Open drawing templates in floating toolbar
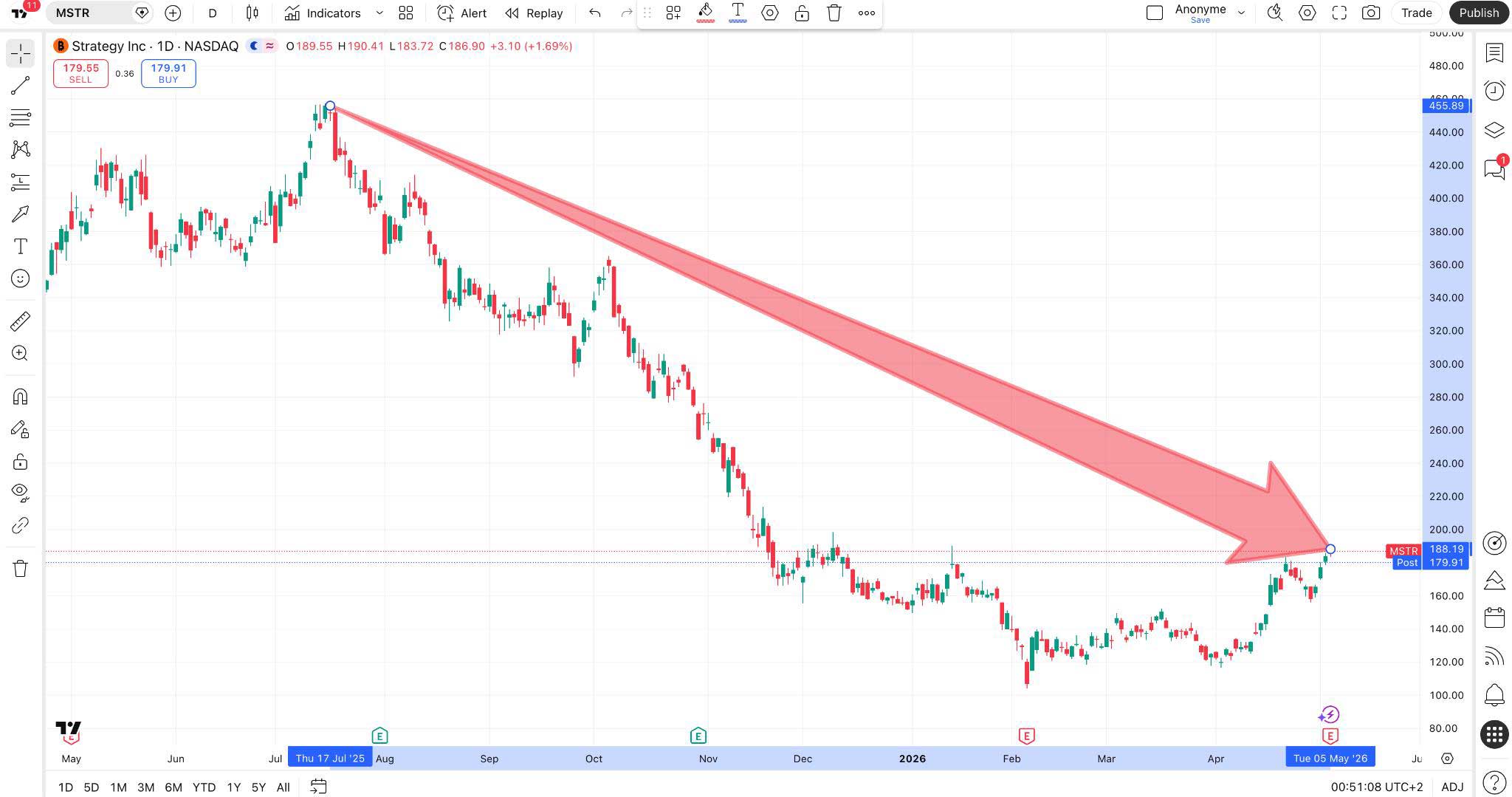This screenshot has width=1512, height=797. pyautogui.click(x=673, y=13)
